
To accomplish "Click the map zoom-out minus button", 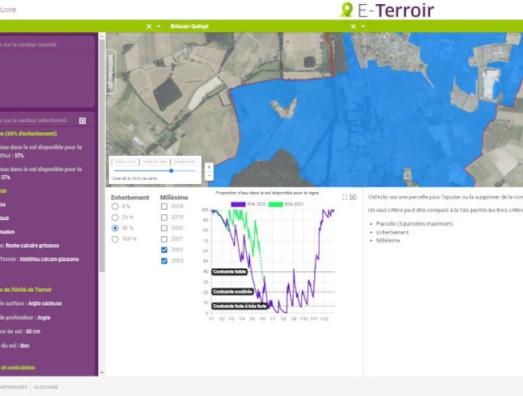I will click(x=209, y=175).
